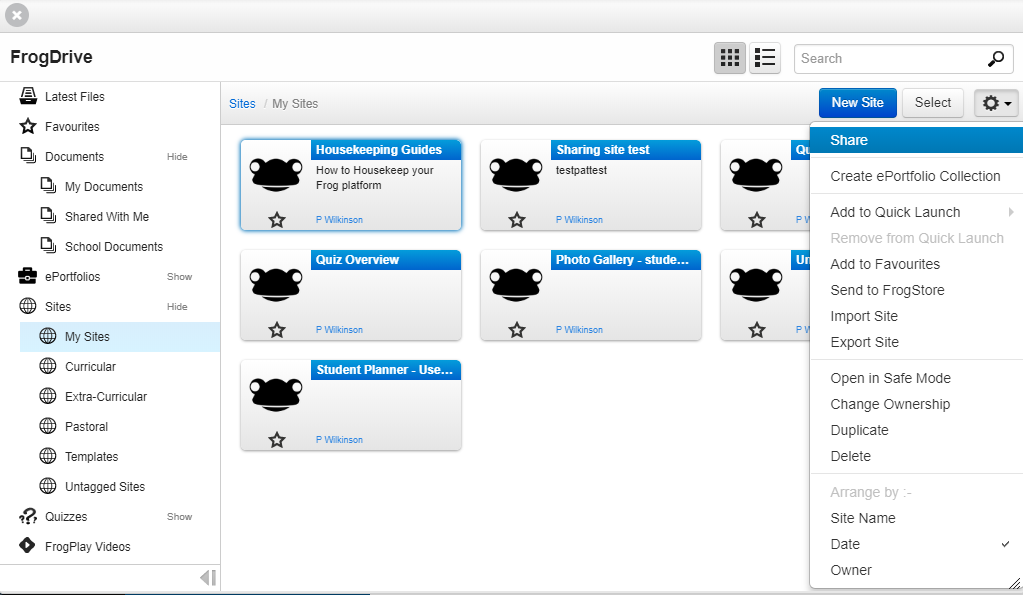Click the Select button
Image resolution: width=1023 pixels, height=595 pixels.
[932, 103]
